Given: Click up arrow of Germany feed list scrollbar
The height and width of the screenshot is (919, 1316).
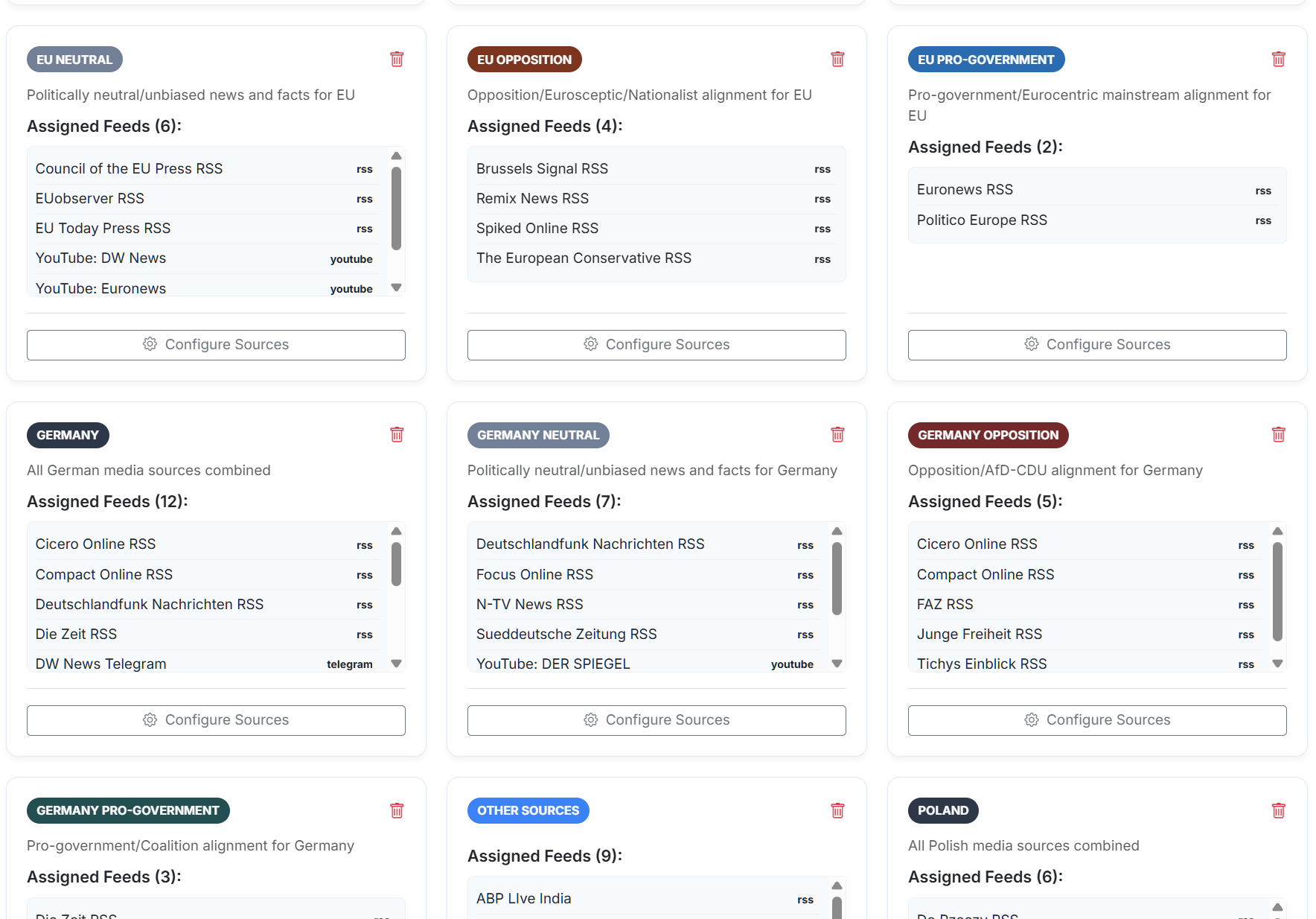Looking at the screenshot, I should click(x=396, y=531).
